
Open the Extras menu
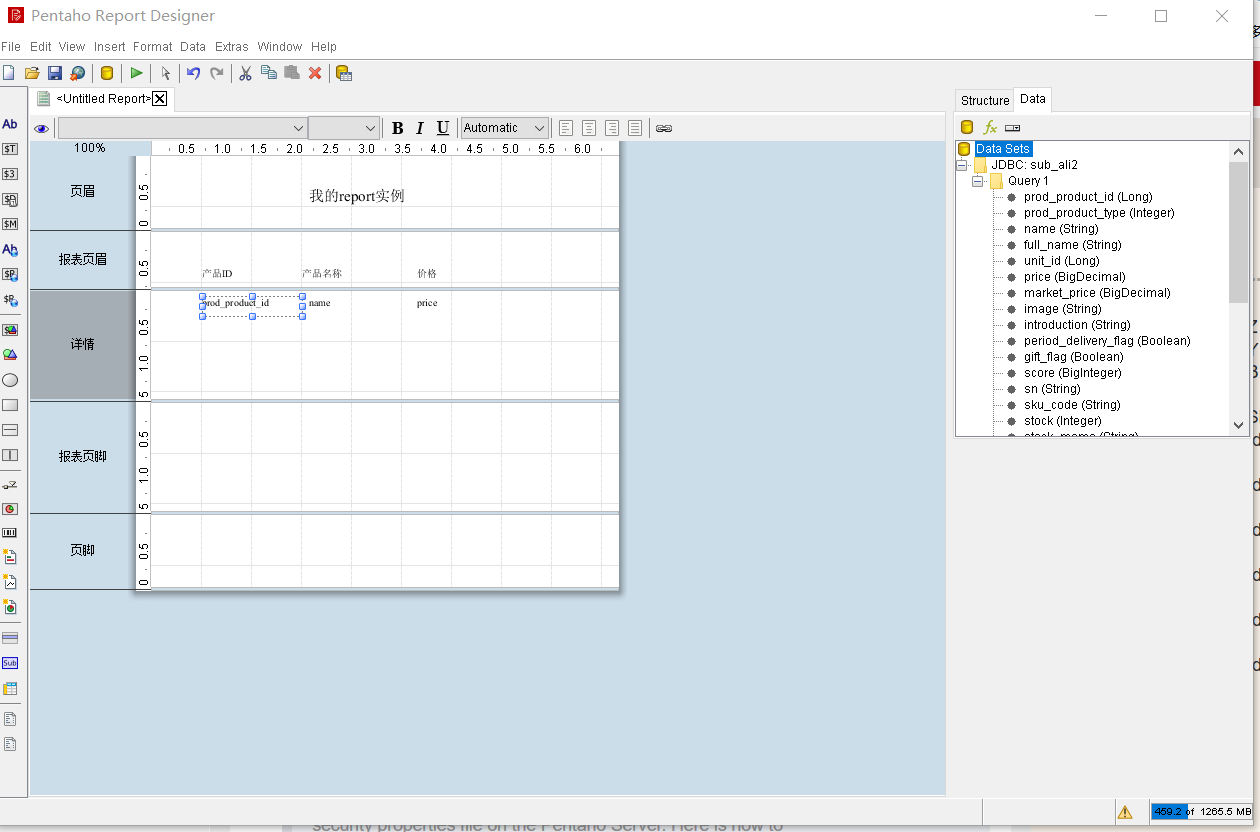pyautogui.click(x=232, y=47)
